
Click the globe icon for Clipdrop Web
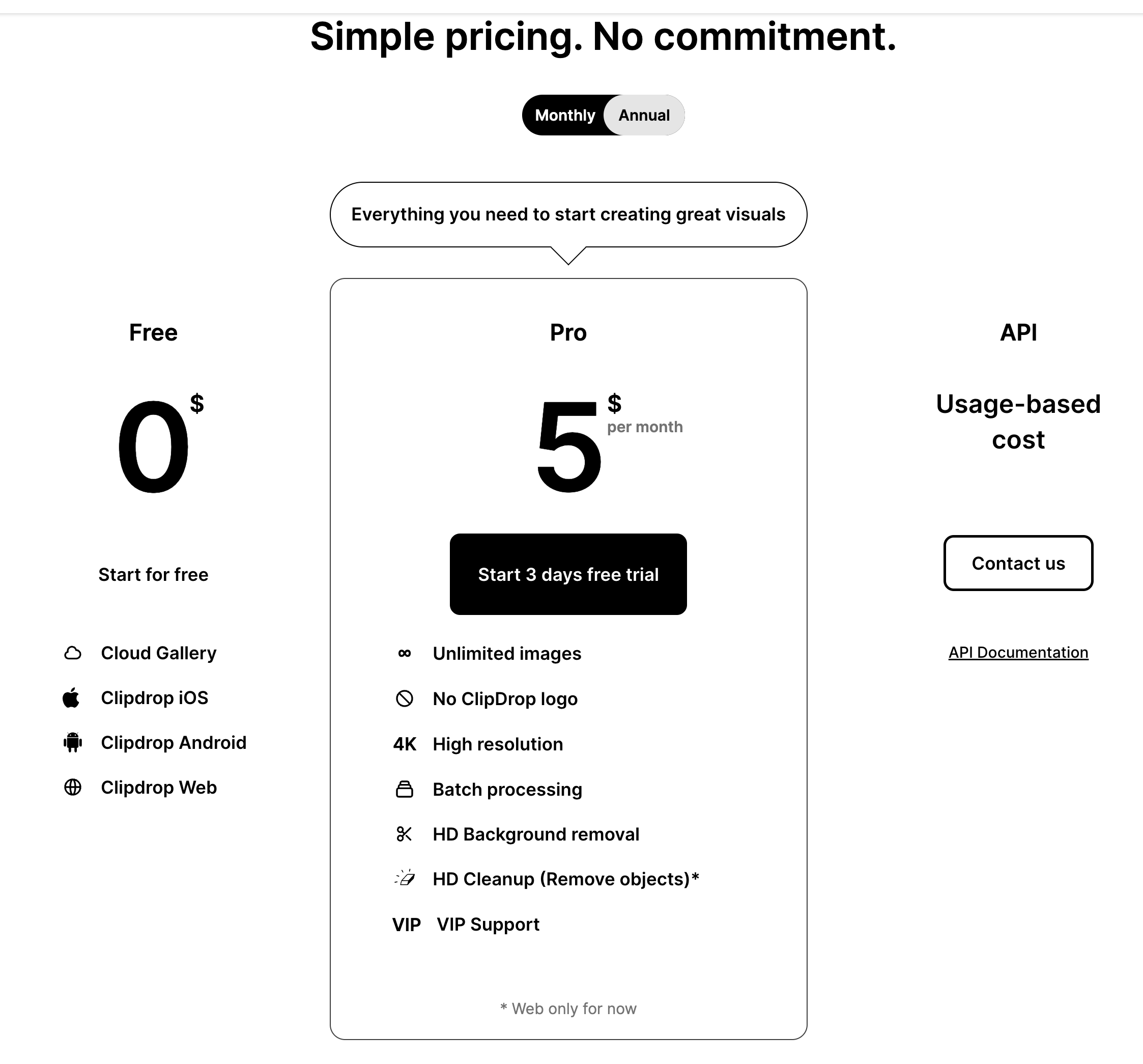tap(72, 788)
